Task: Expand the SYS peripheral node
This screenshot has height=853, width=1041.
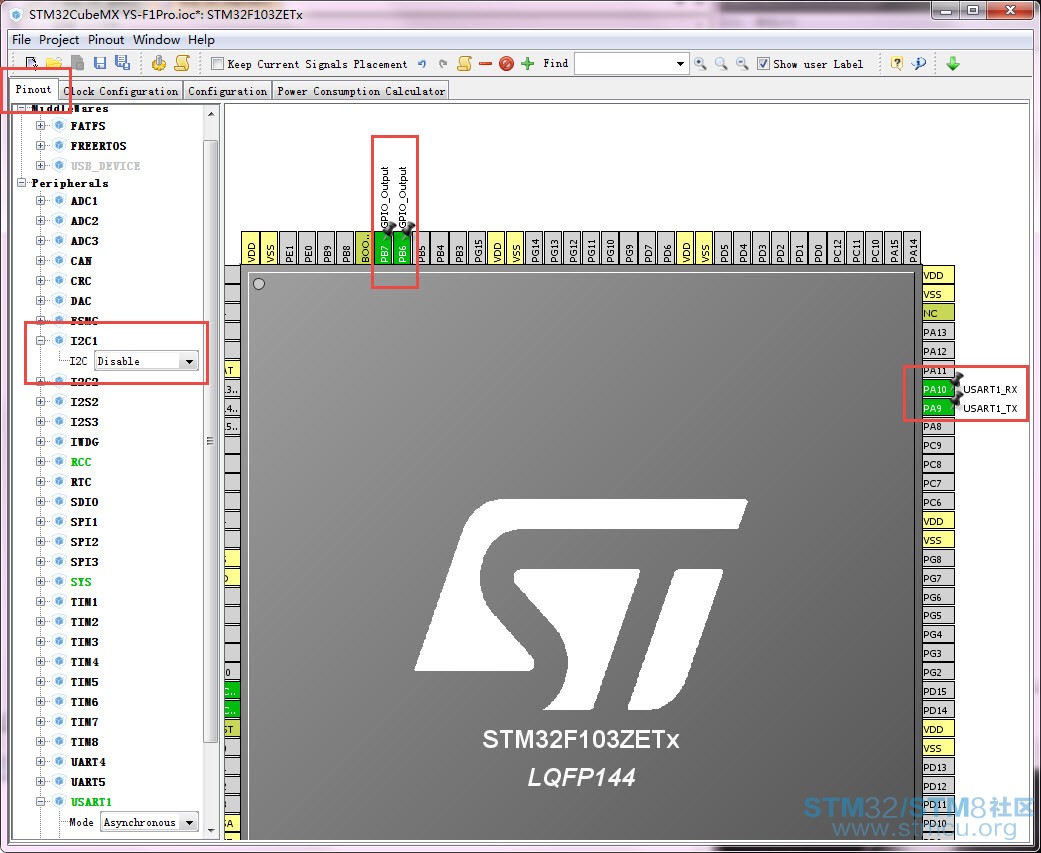Action: pos(40,582)
